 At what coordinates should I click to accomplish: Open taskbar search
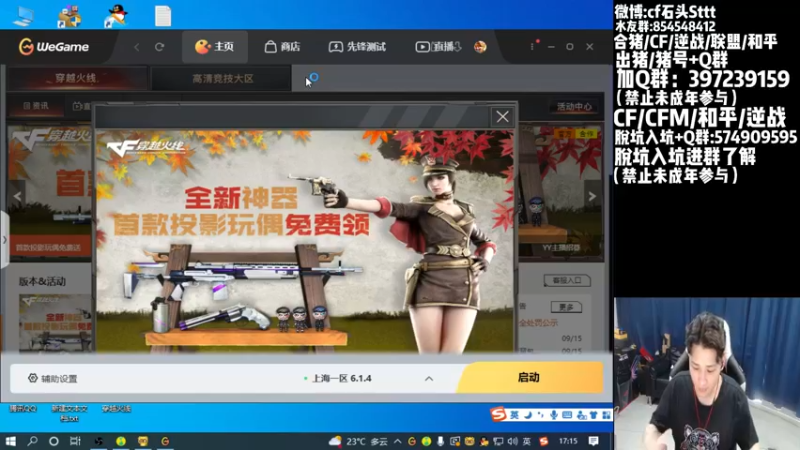[x=33, y=441]
